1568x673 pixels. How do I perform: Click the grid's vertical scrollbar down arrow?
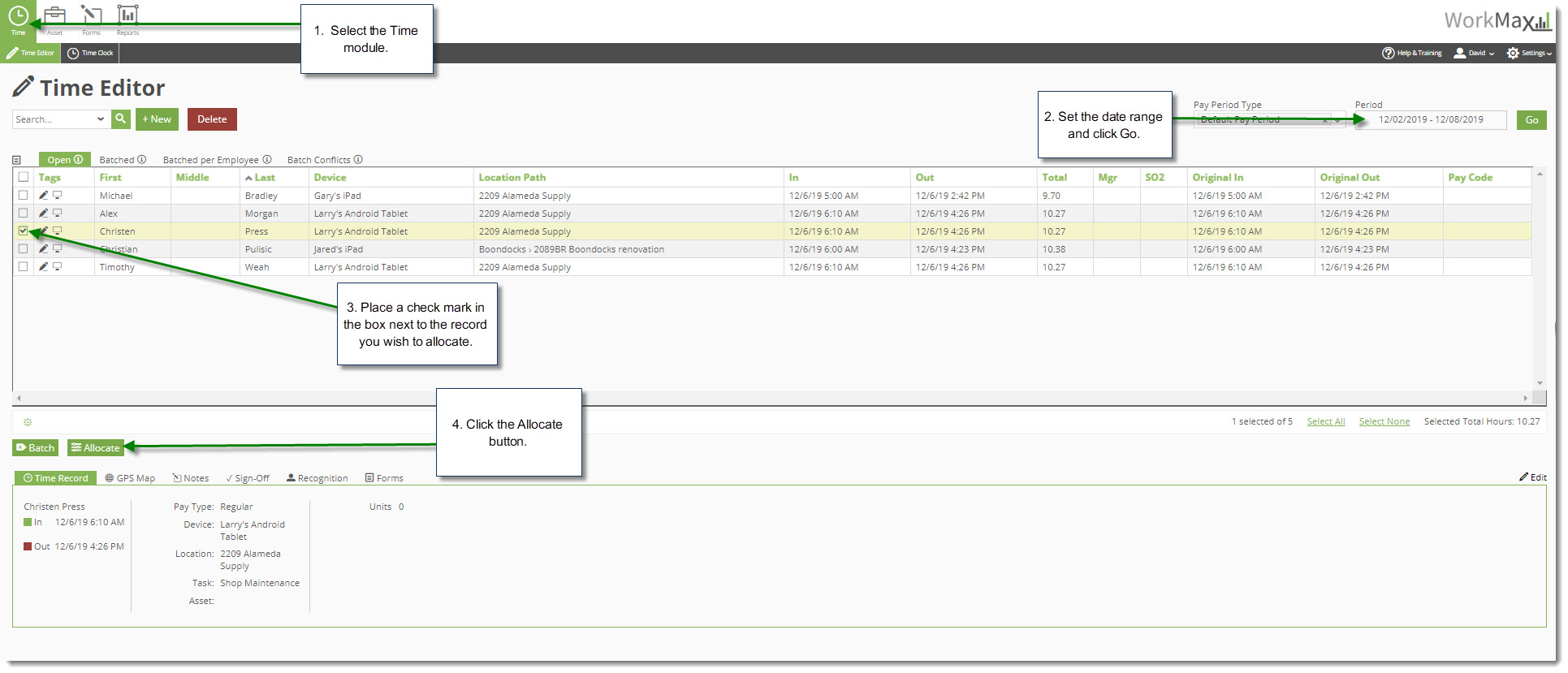coord(1540,383)
